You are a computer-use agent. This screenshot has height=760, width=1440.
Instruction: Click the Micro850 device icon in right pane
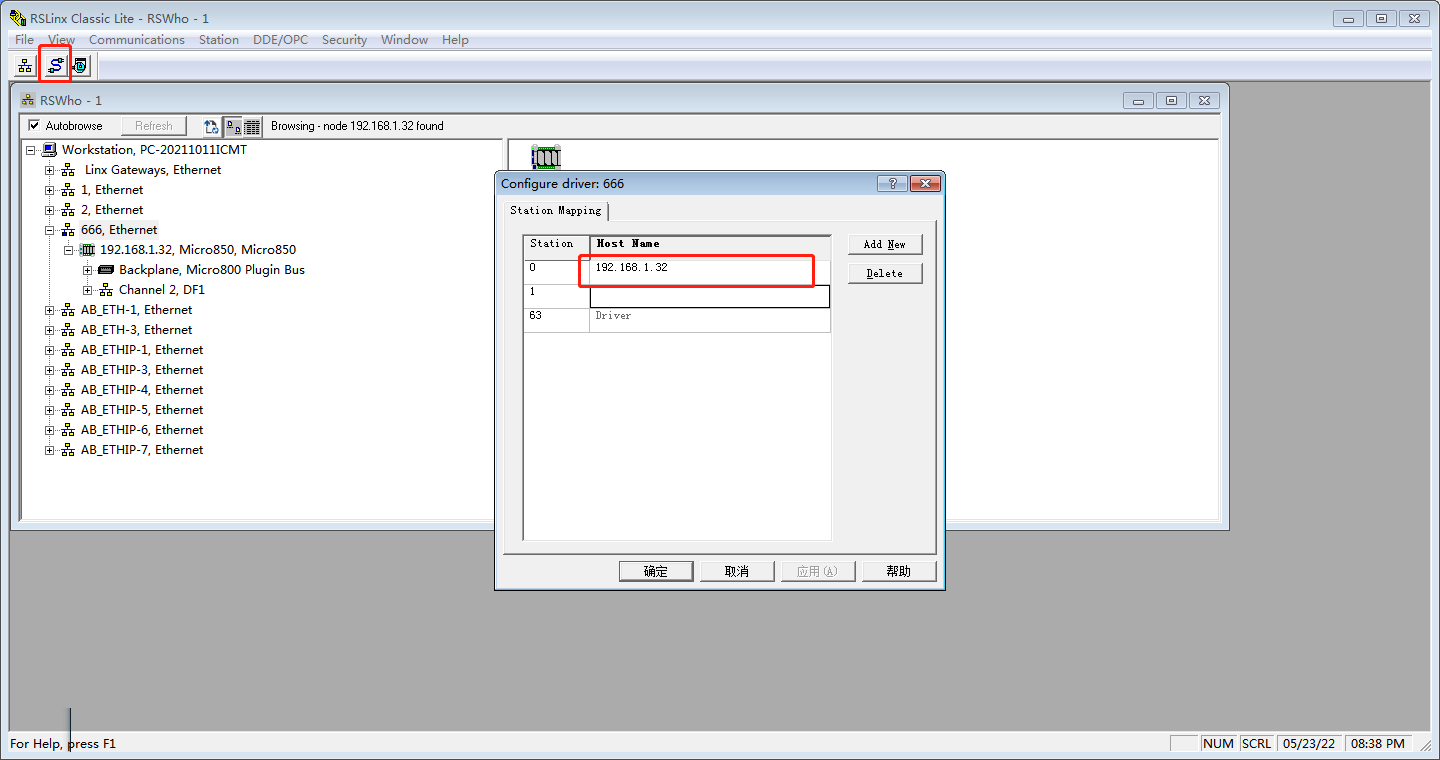click(546, 157)
